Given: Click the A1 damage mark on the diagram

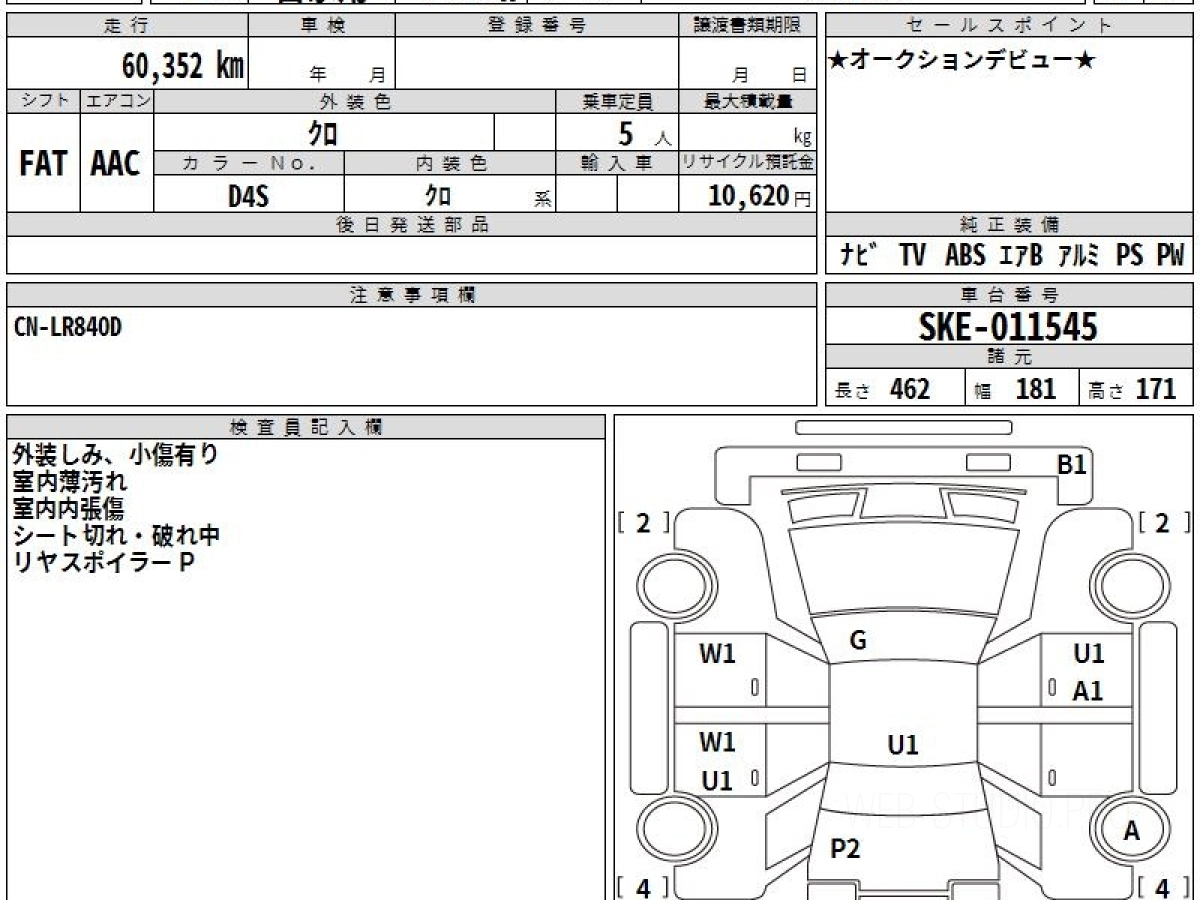Looking at the screenshot, I should (1088, 691).
